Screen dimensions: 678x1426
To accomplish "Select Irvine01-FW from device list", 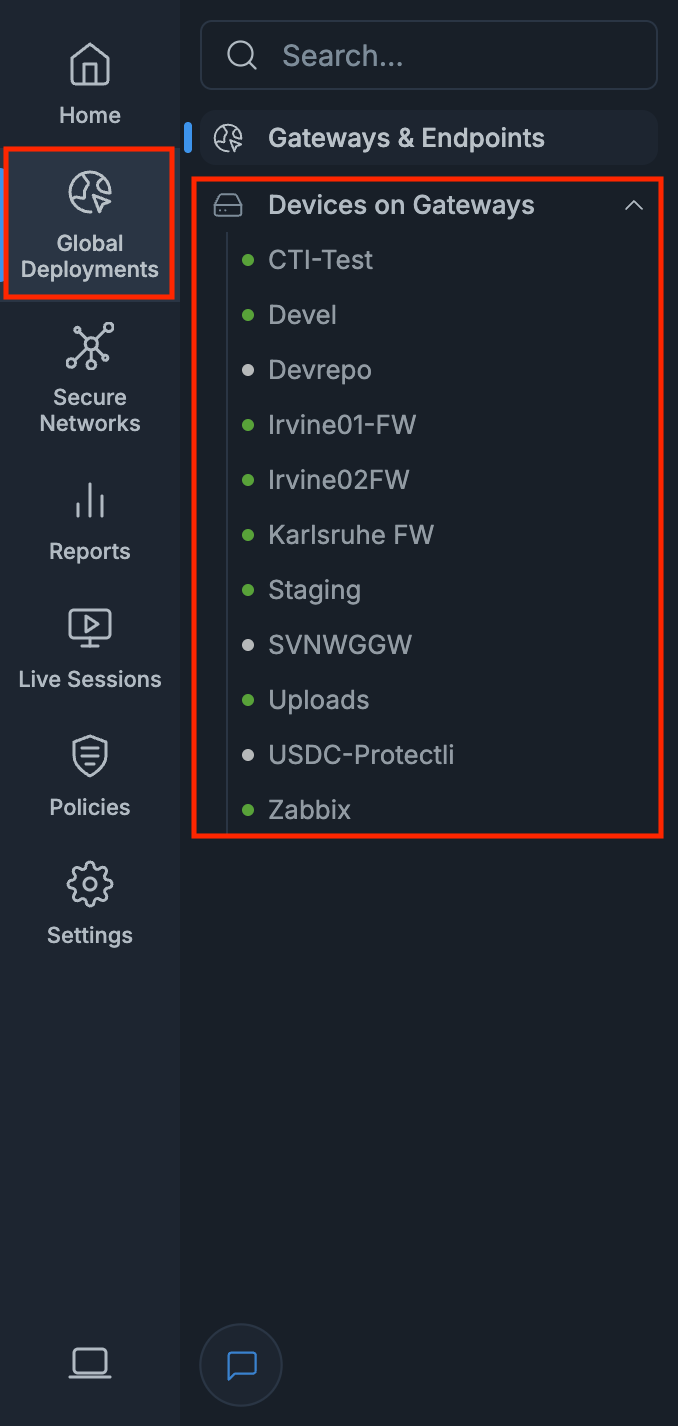I will point(342,425).
